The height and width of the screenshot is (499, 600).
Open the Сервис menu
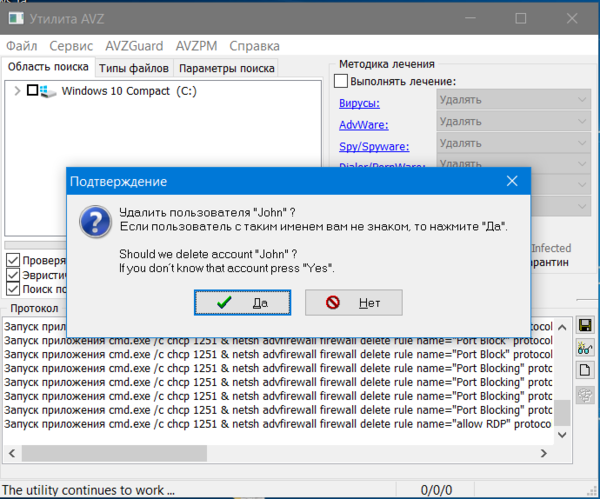pos(70,46)
